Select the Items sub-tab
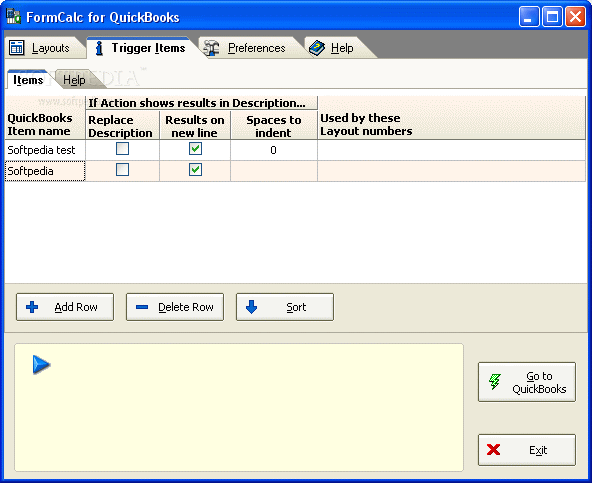 click(28, 80)
